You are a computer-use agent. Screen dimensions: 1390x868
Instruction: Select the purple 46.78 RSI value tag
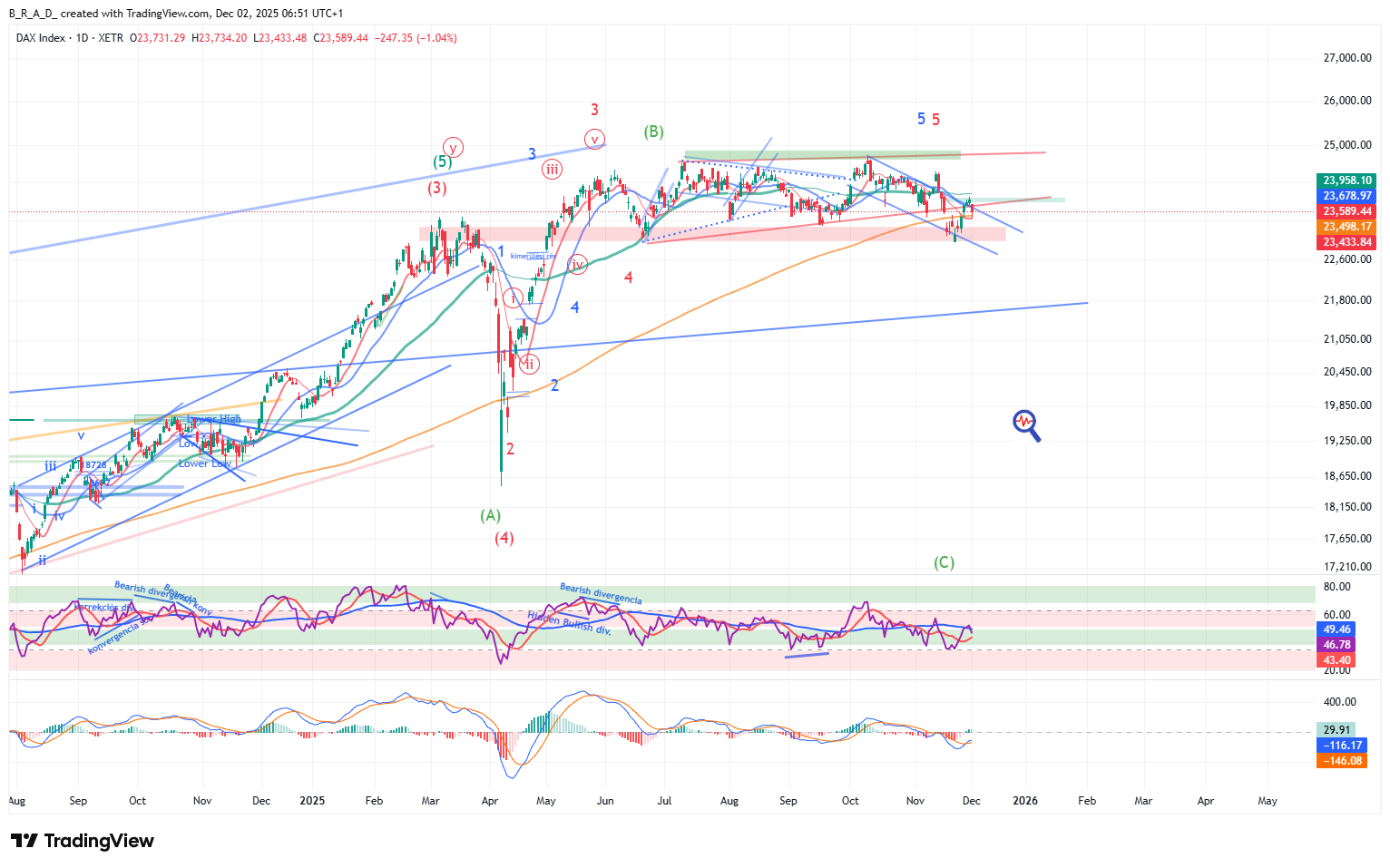click(1336, 645)
